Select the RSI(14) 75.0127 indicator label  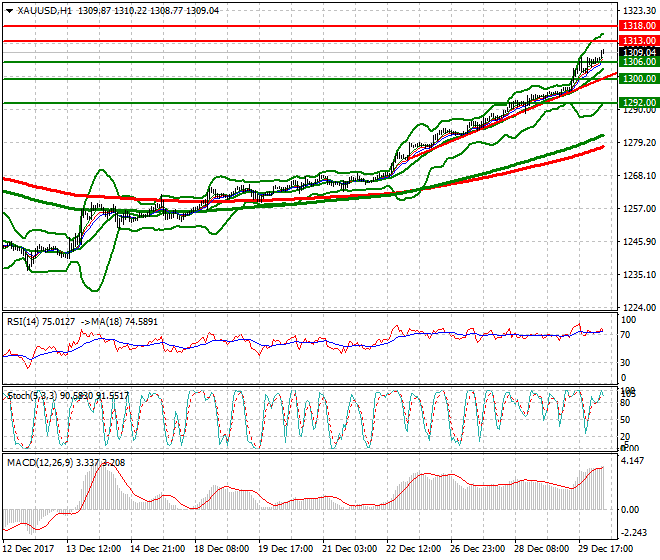point(41,322)
